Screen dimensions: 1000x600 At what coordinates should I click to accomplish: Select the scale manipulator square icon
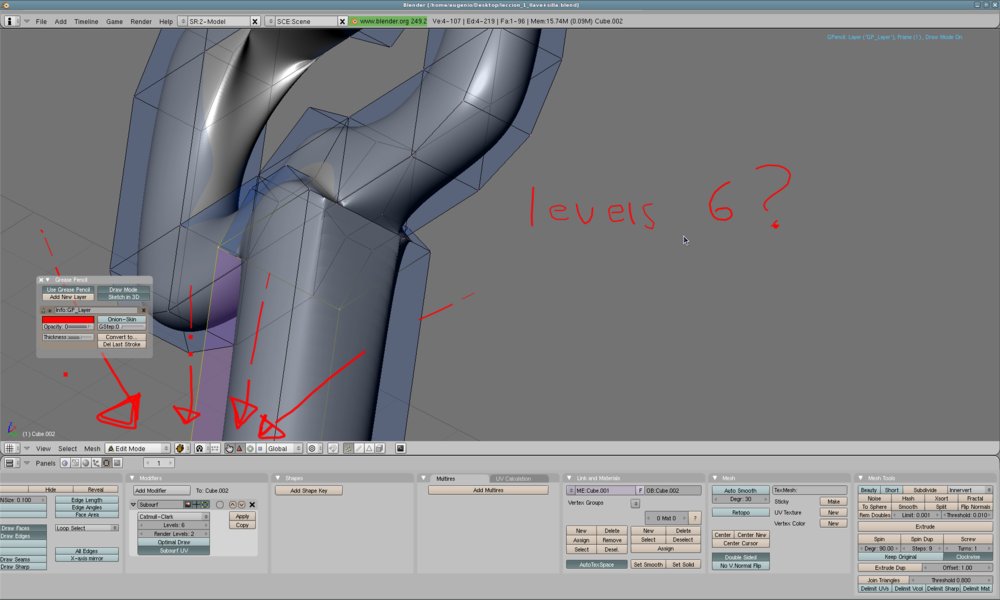pos(260,448)
